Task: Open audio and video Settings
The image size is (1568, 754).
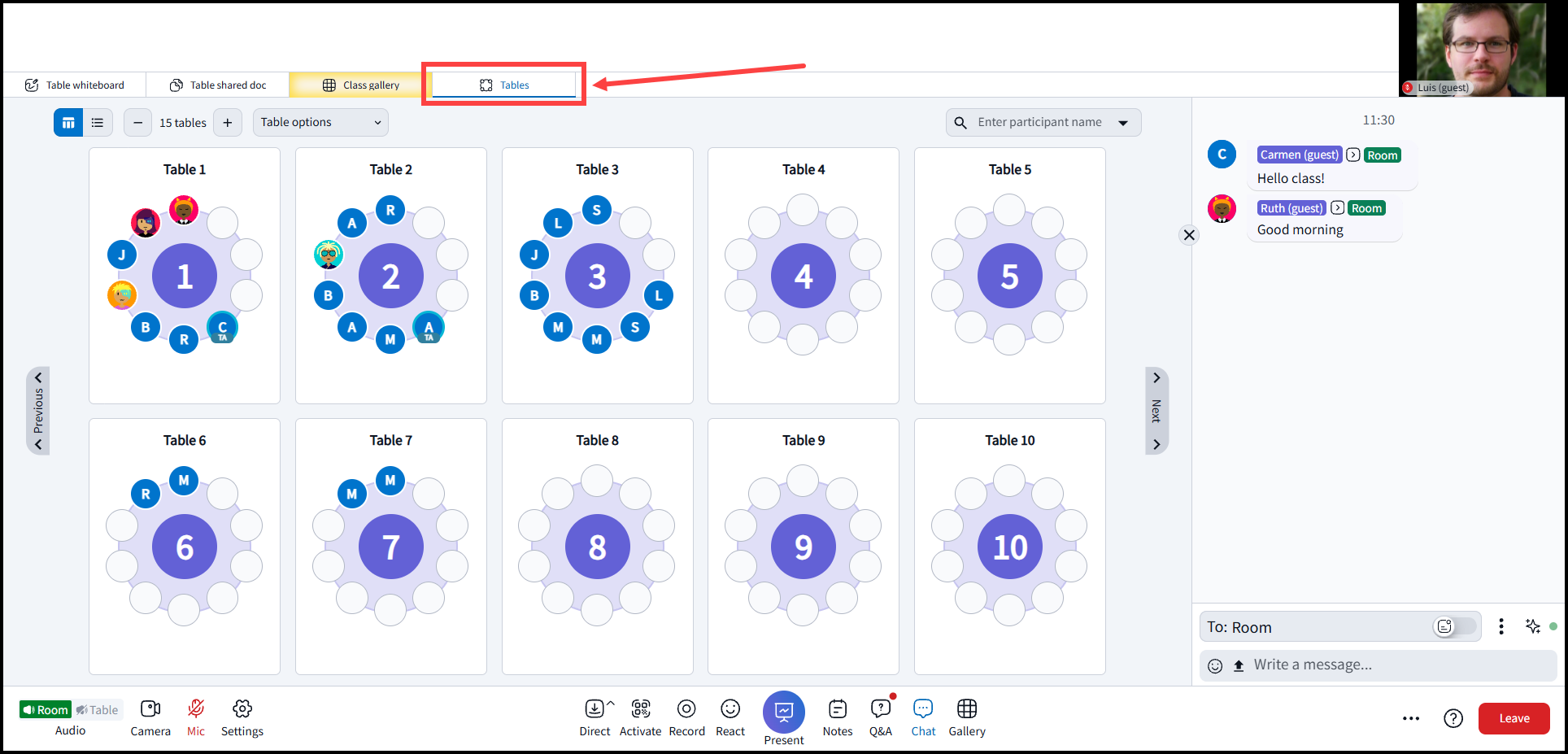Action: pos(242,717)
